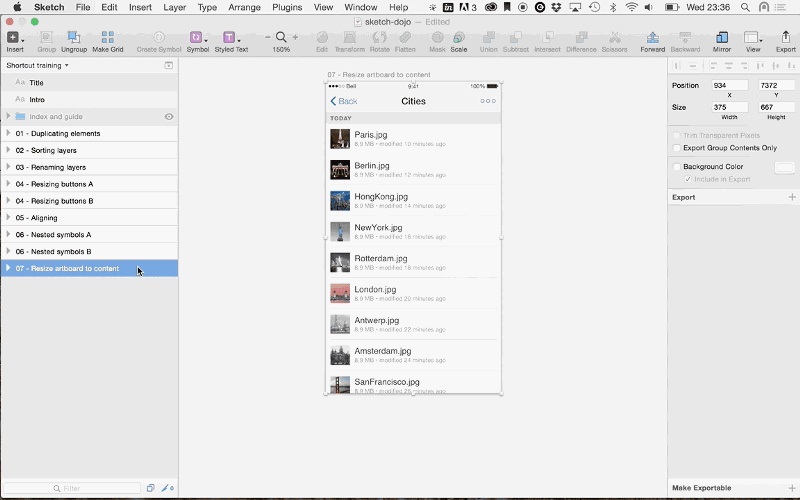
Task: Click the Insert tool icon
Action: click(x=13, y=38)
